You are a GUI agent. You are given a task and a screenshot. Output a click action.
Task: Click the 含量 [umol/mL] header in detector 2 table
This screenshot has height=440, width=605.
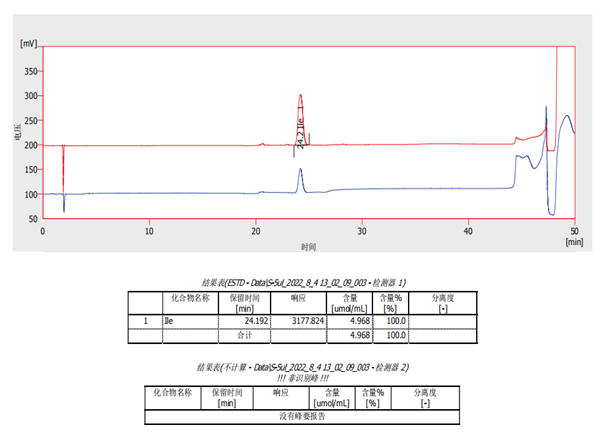point(332,398)
